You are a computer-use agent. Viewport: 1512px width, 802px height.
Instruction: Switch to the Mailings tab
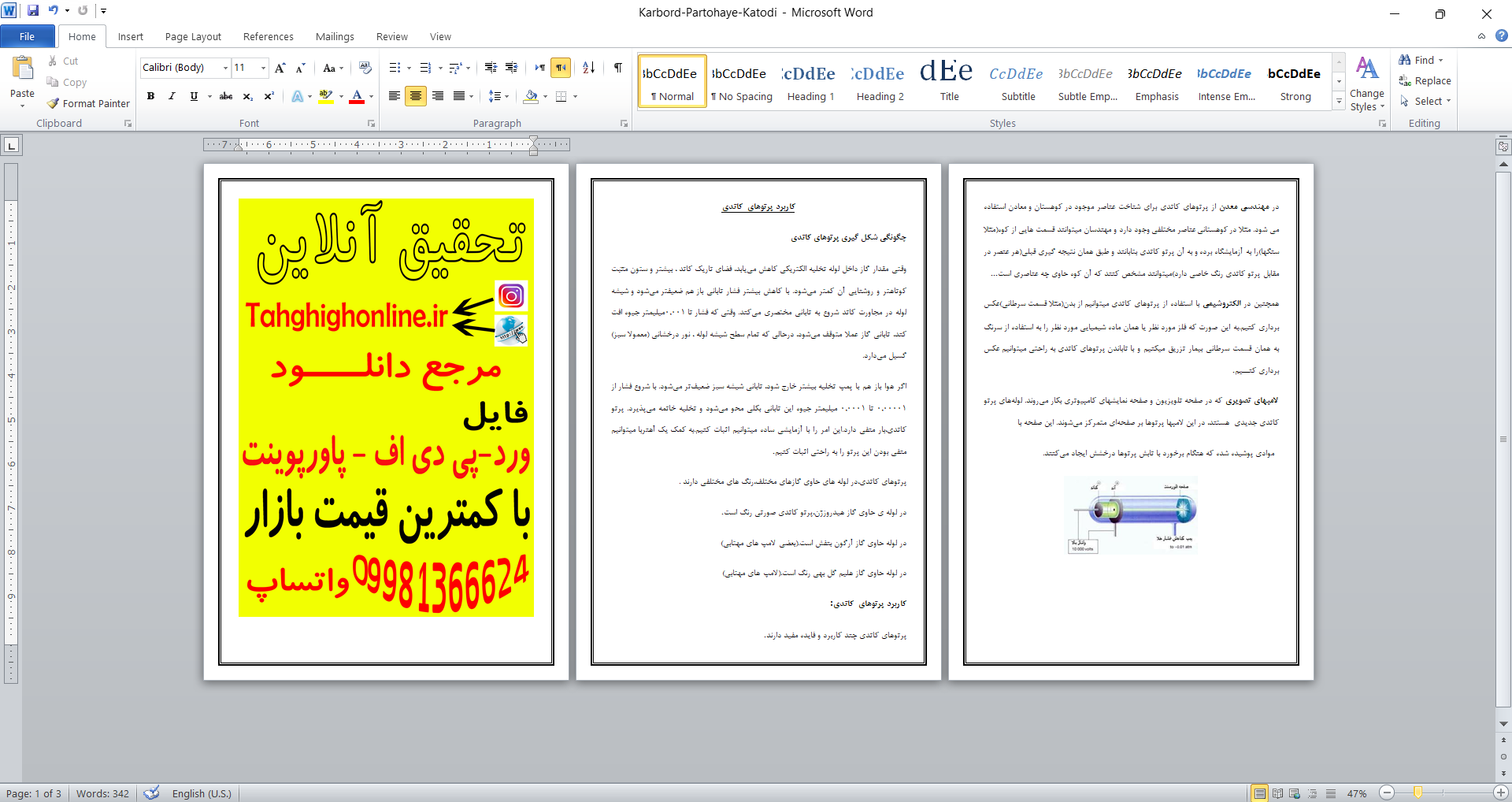[x=335, y=36]
